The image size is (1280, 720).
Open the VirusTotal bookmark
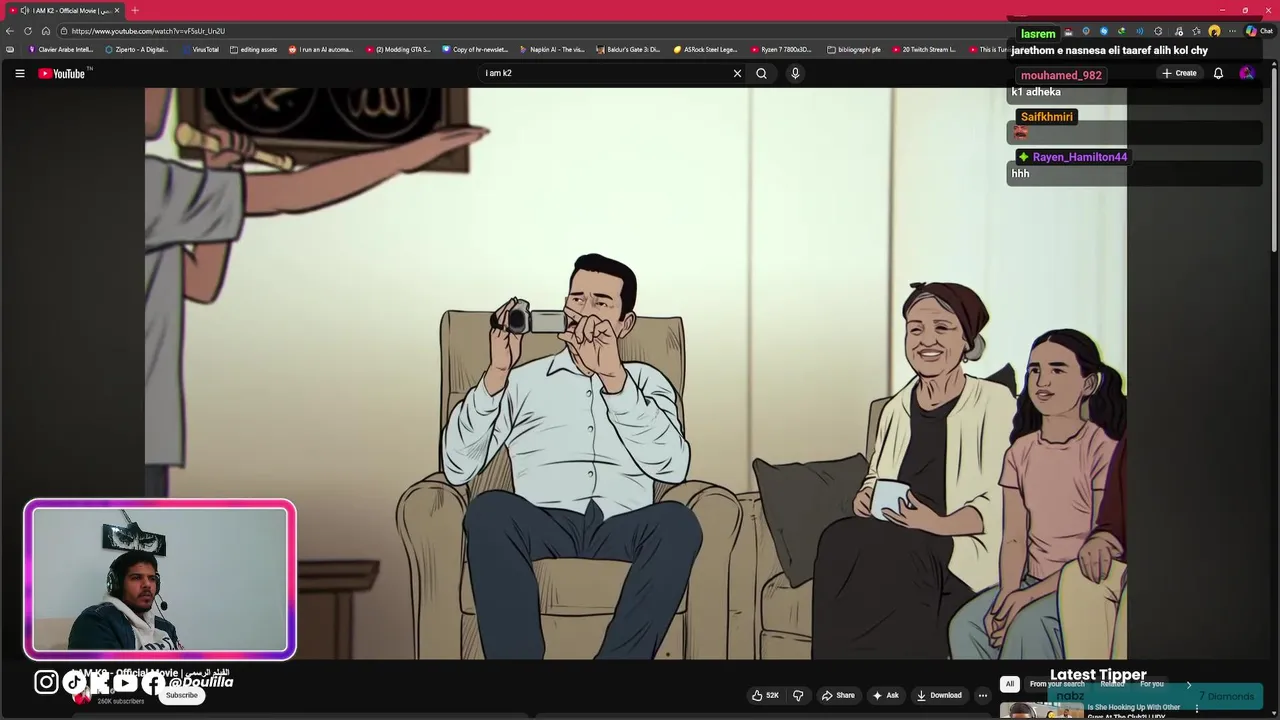click(x=201, y=49)
